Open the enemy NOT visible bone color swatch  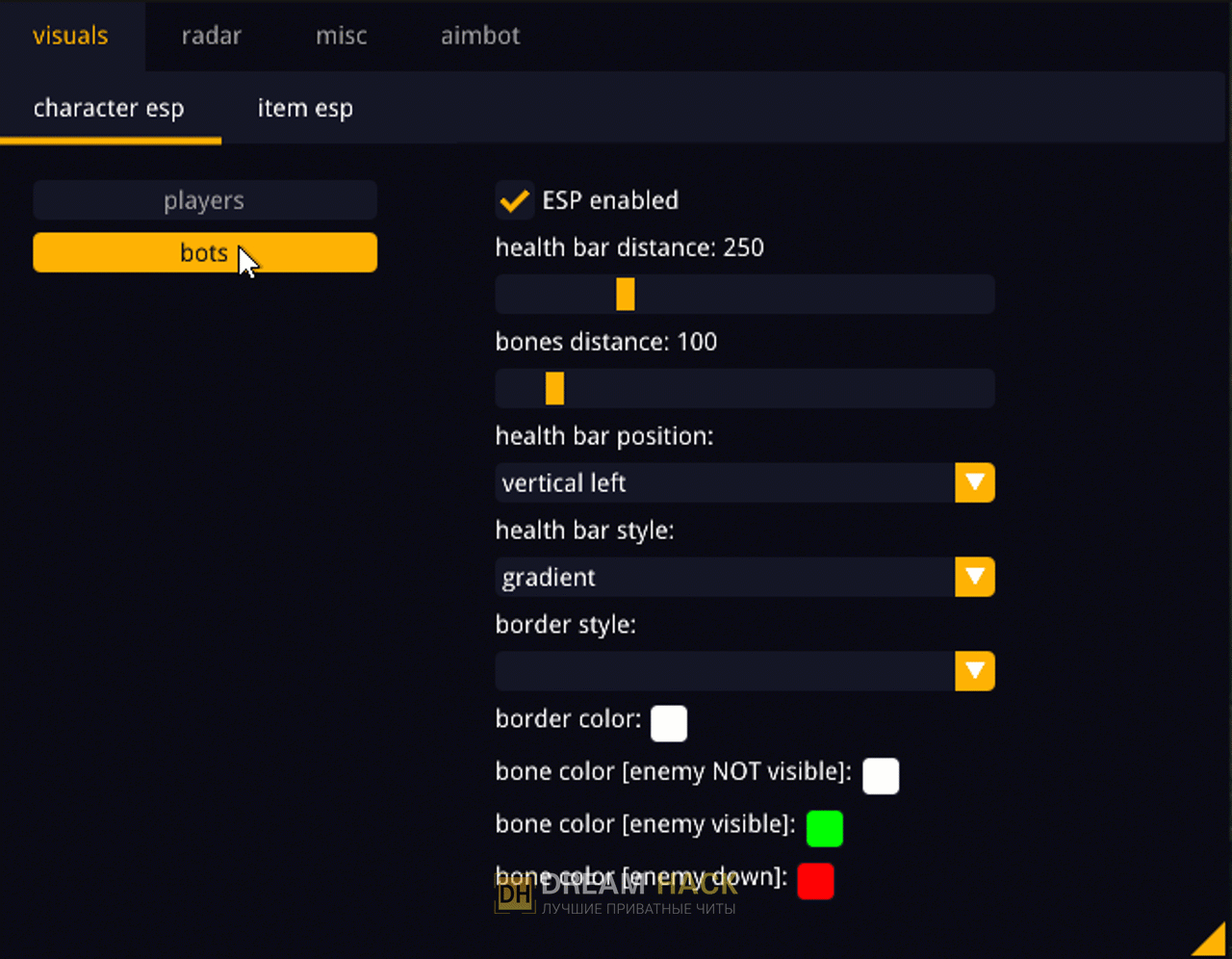coord(881,775)
